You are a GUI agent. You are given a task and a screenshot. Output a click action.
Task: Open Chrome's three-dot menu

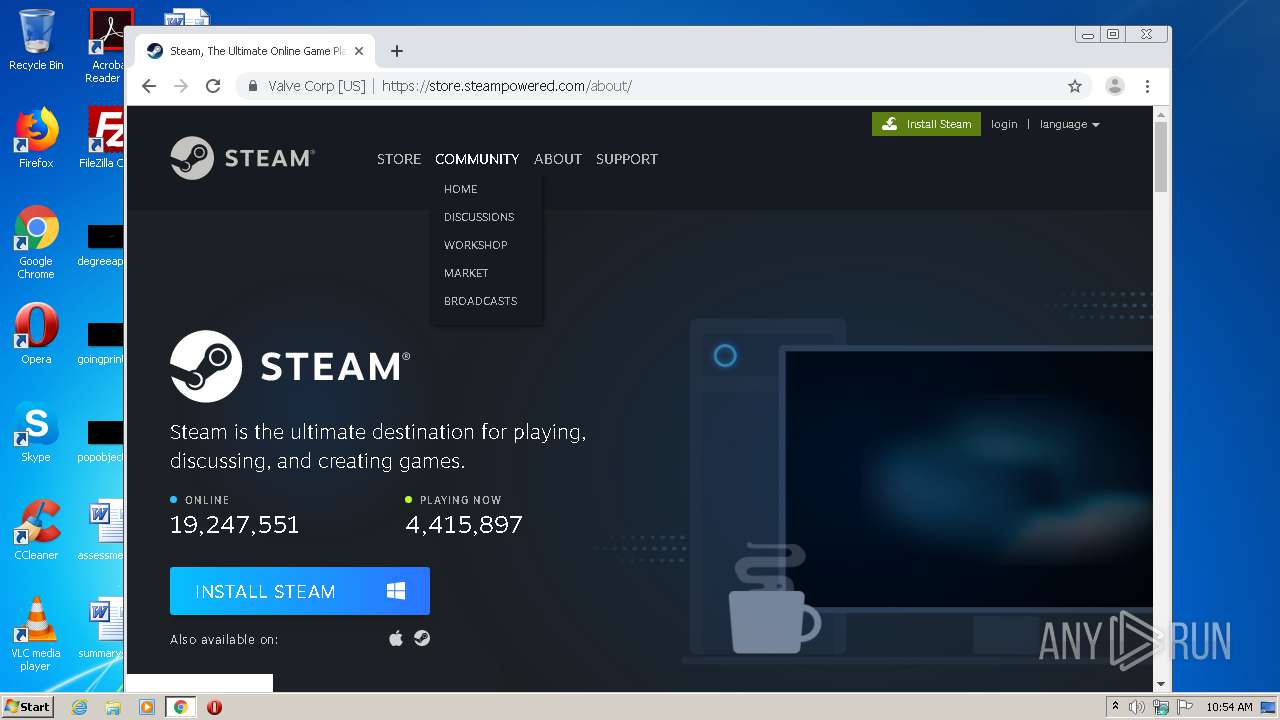[x=1148, y=86]
